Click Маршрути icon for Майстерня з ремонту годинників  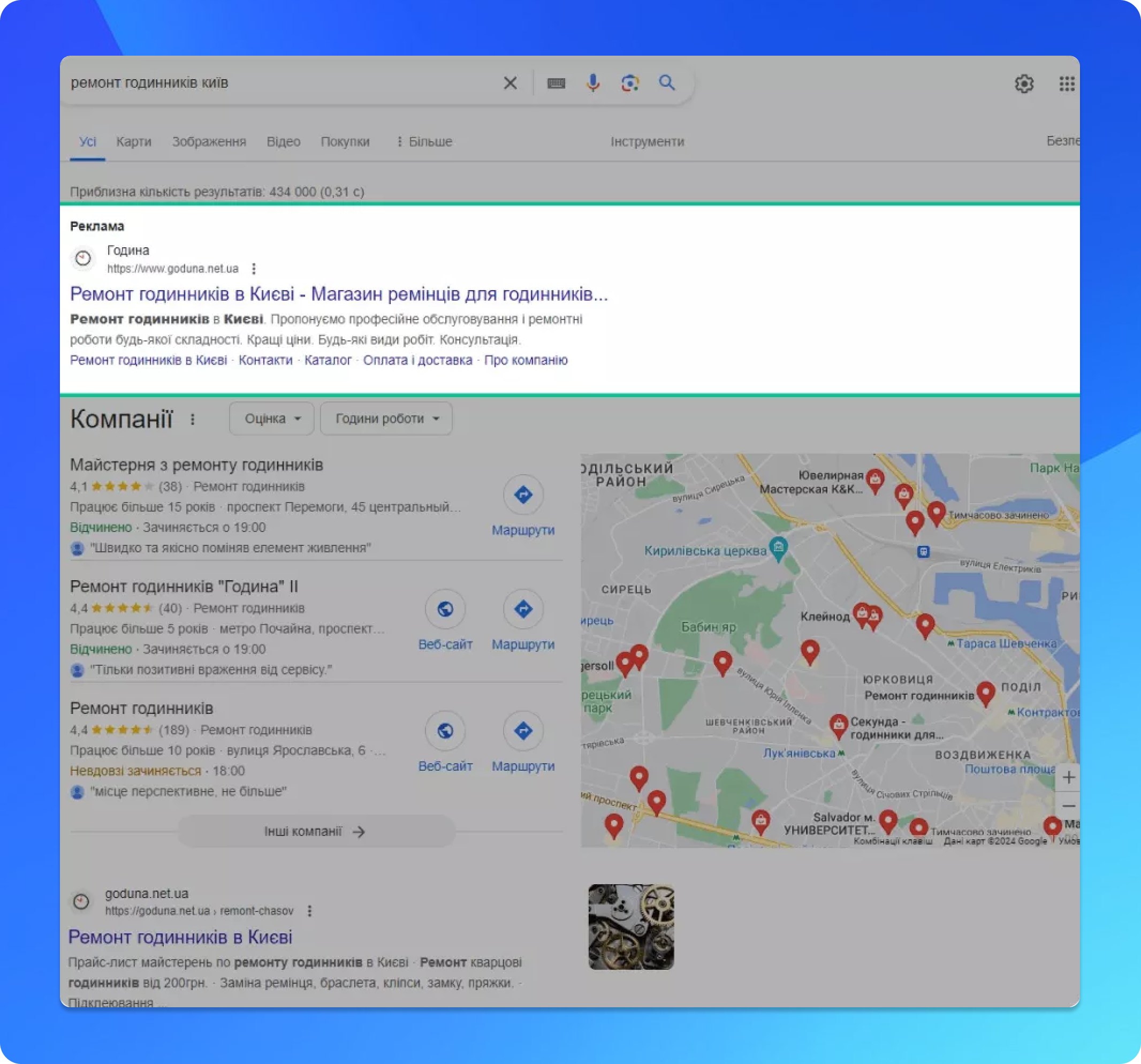click(523, 494)
